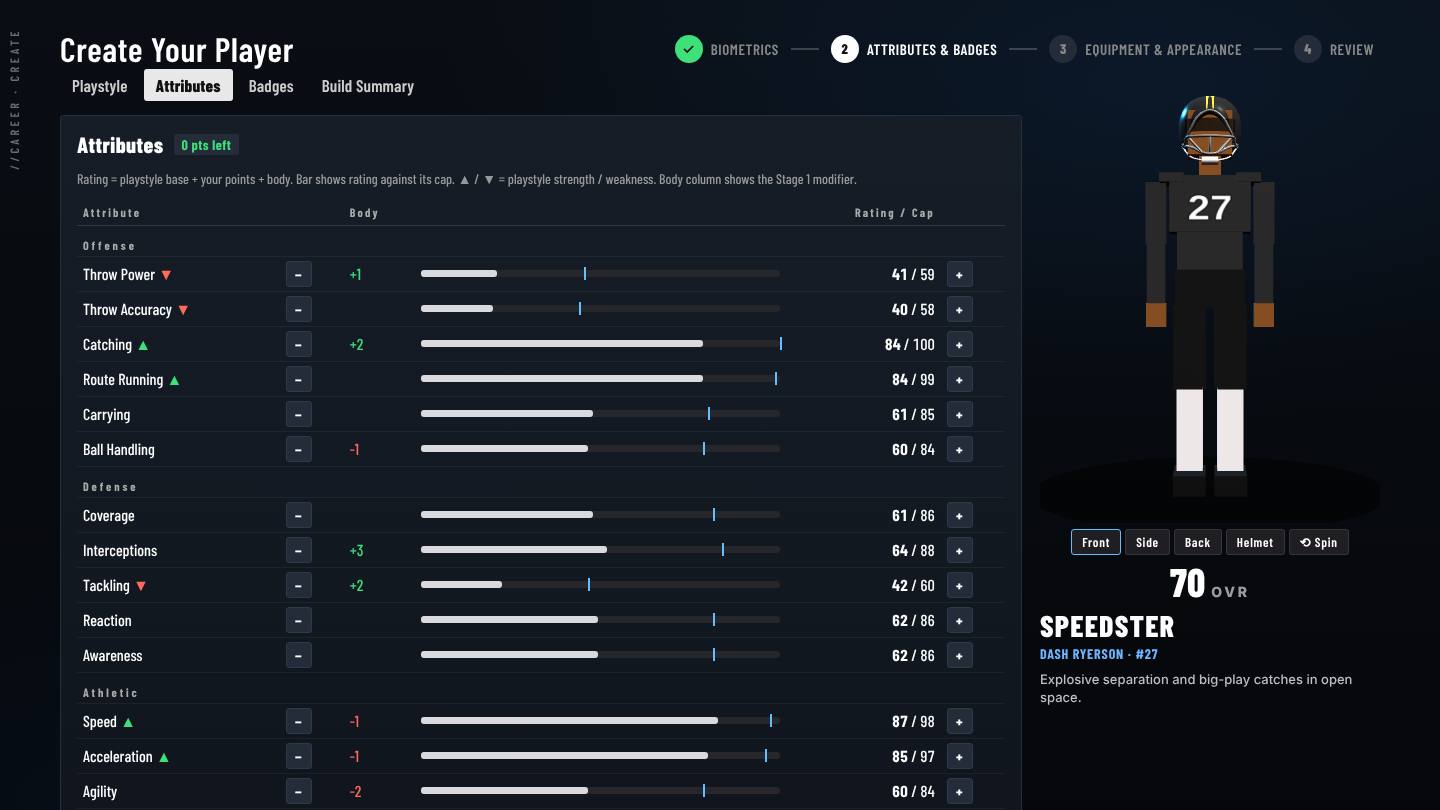
Task: Take a point off Tackling
Action: pos(299,585)
